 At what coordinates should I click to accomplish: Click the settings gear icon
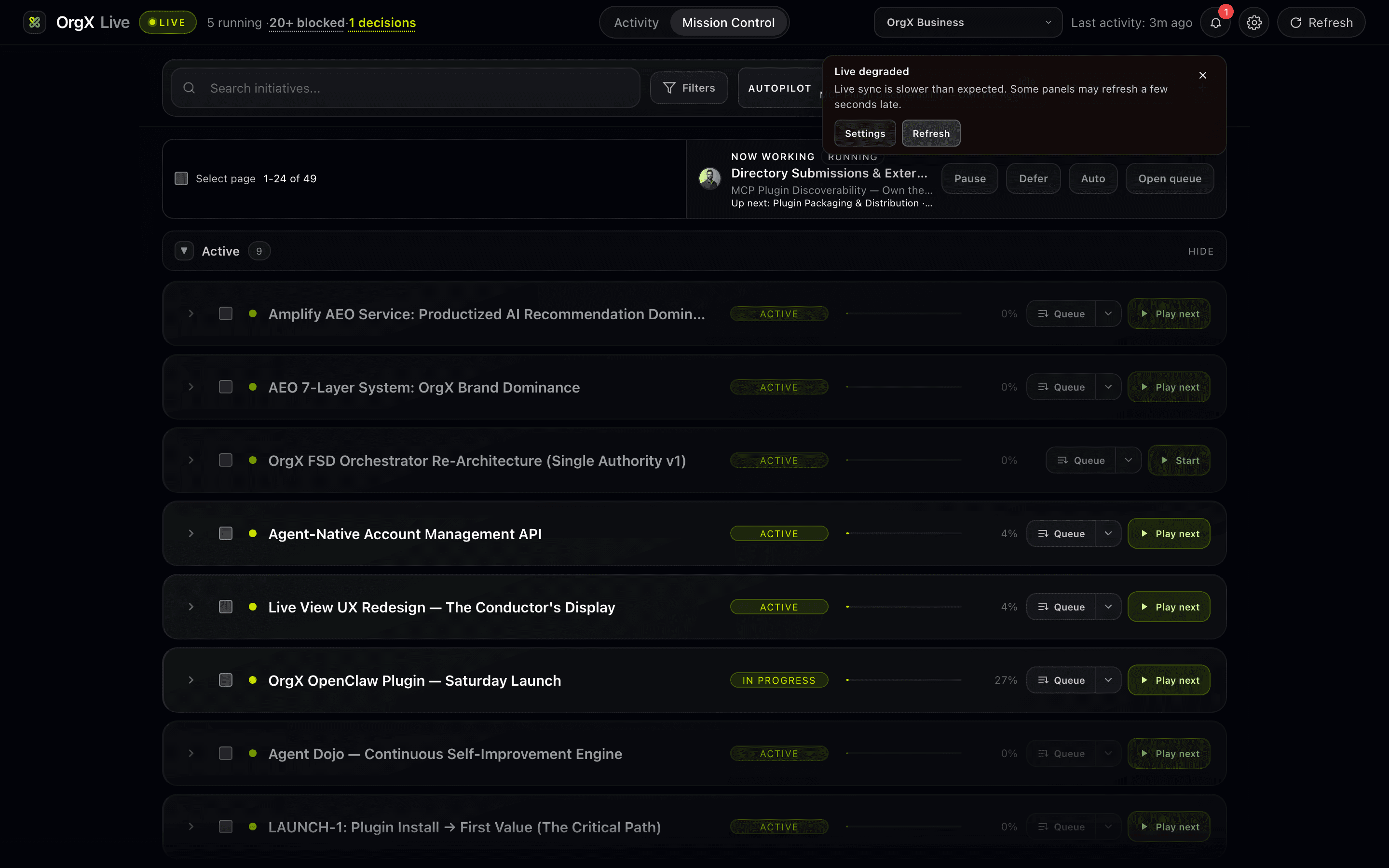click(x=1254, y=22)
